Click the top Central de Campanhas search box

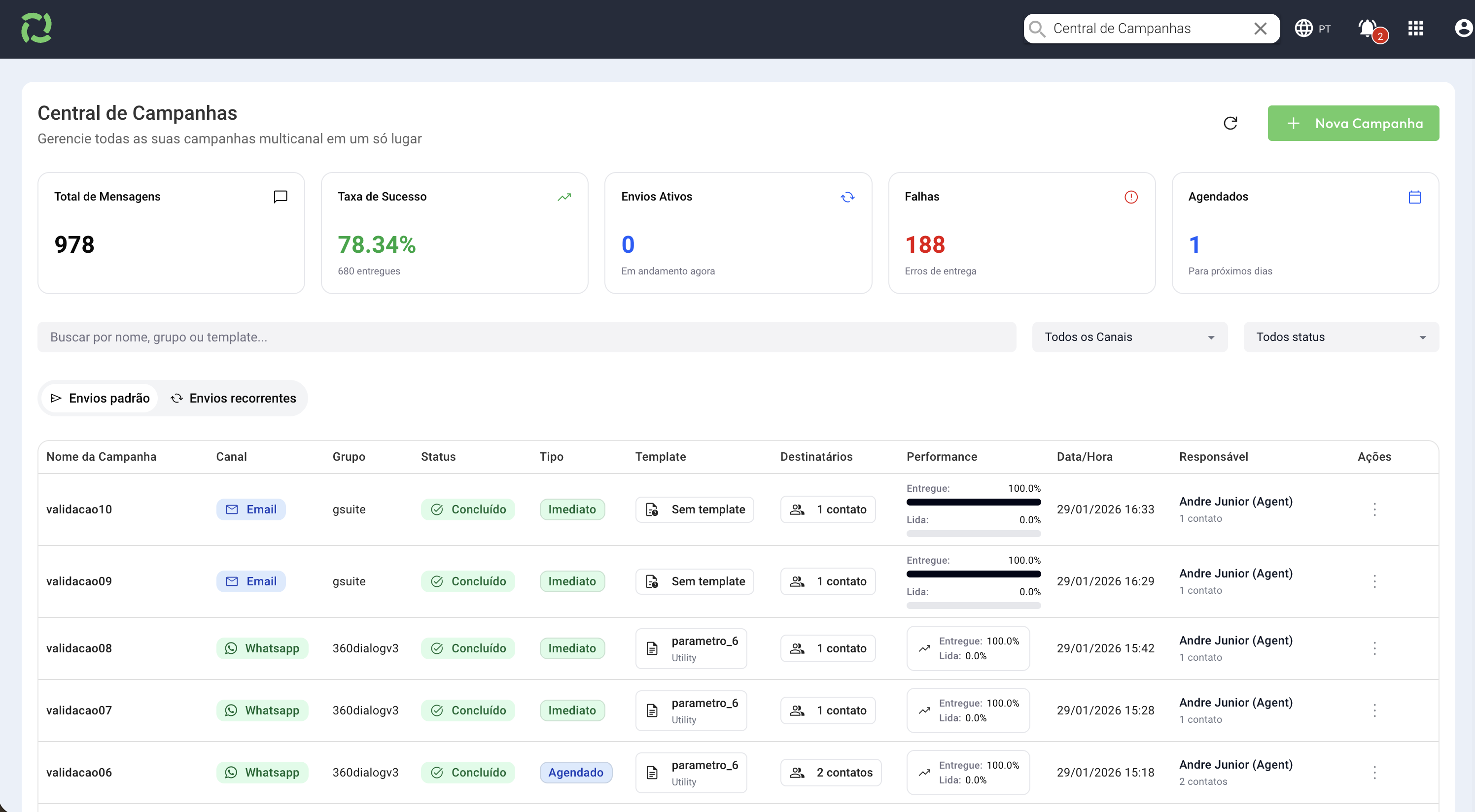coord(1152,29)
